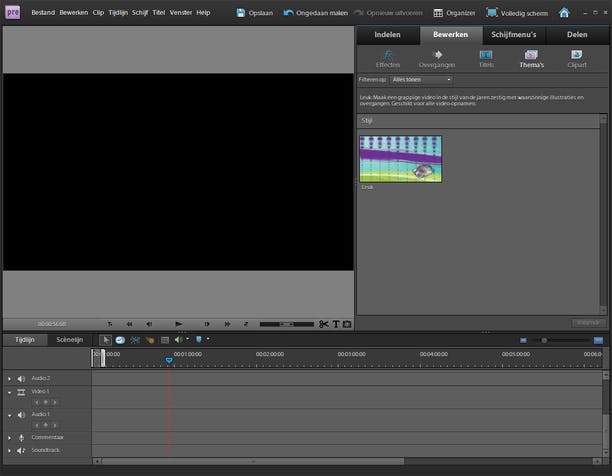The height and width of the screenshot is (476, 612).
Task: Toggle the Audio 1 track speaker icon
Action: pos(21,414)
